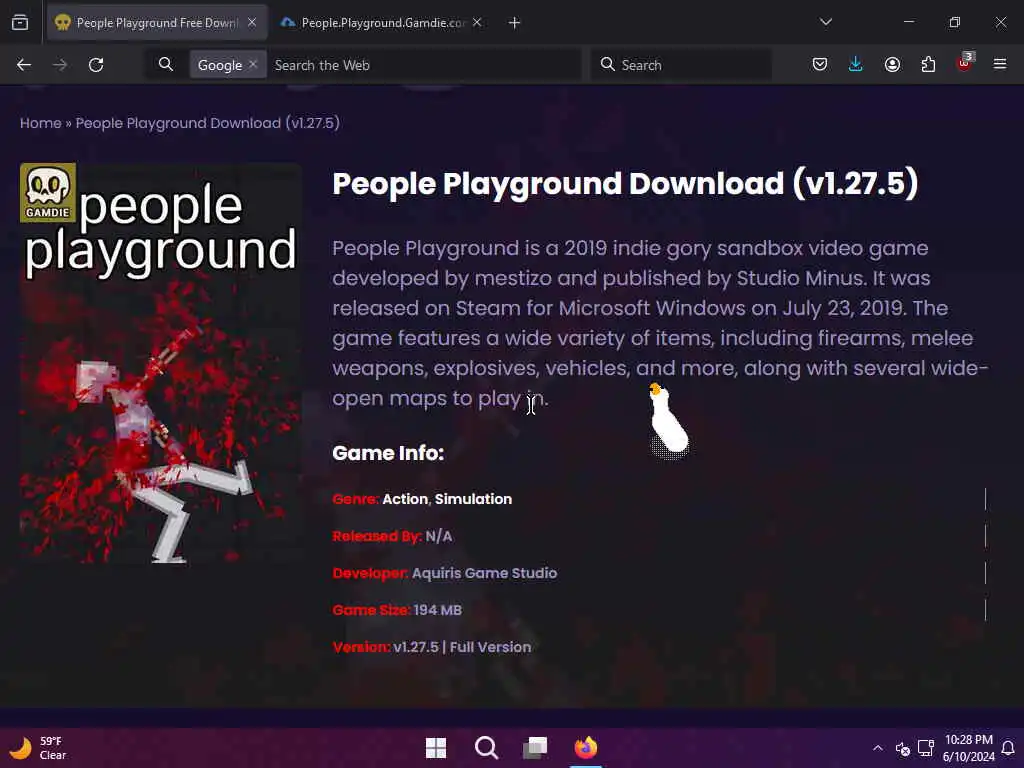Close the People Playground Free Download tab
The height and width of the screenshot is (768, 1024).
point(252,22)
